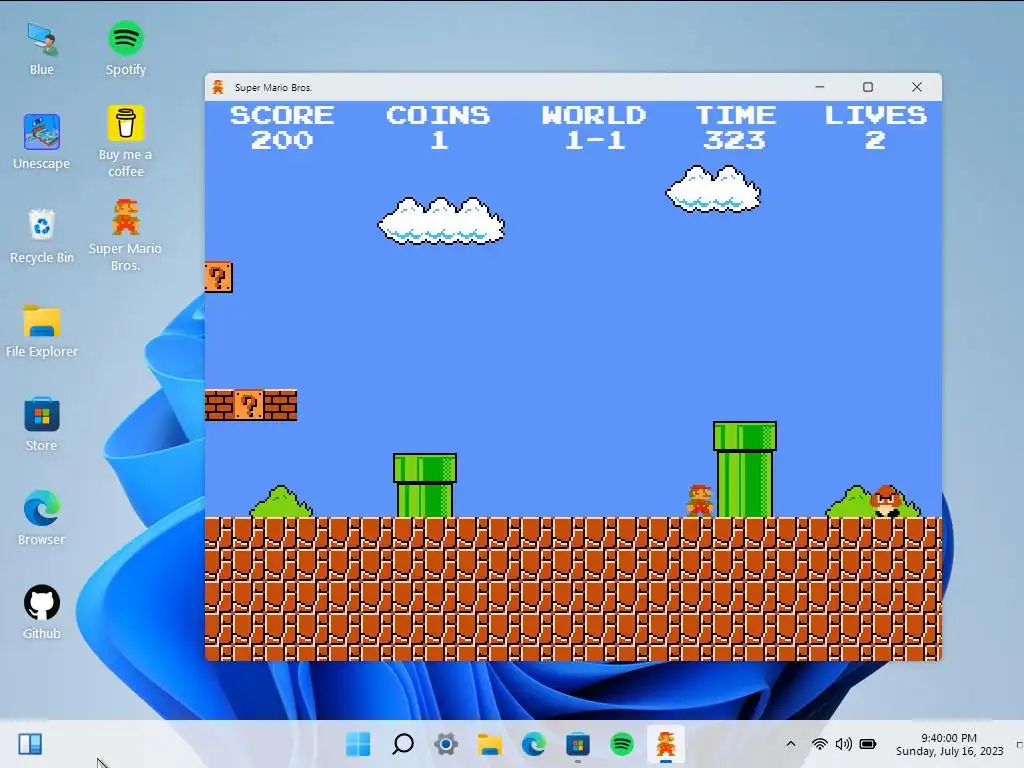Image resolution: width=1024 pixels, height=768 pixels.
Task: Open Spotify from the taskbar
Action: coord(622,744)
